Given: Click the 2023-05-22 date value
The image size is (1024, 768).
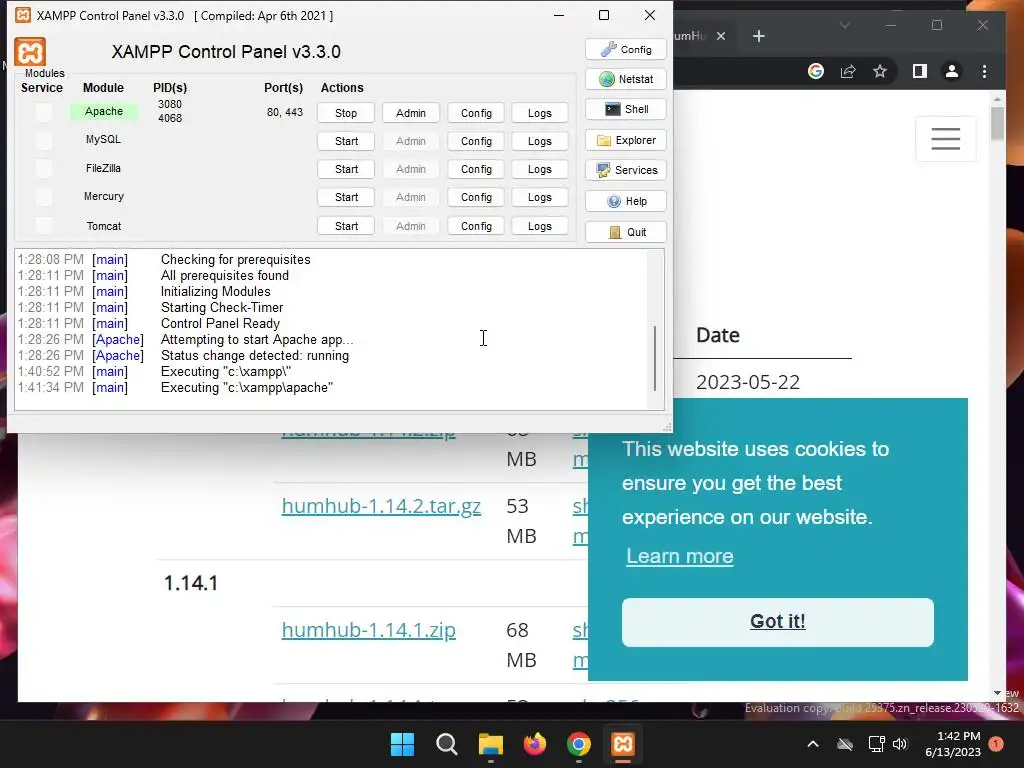Looking at the screenshot, I should [x=748, y=382].
